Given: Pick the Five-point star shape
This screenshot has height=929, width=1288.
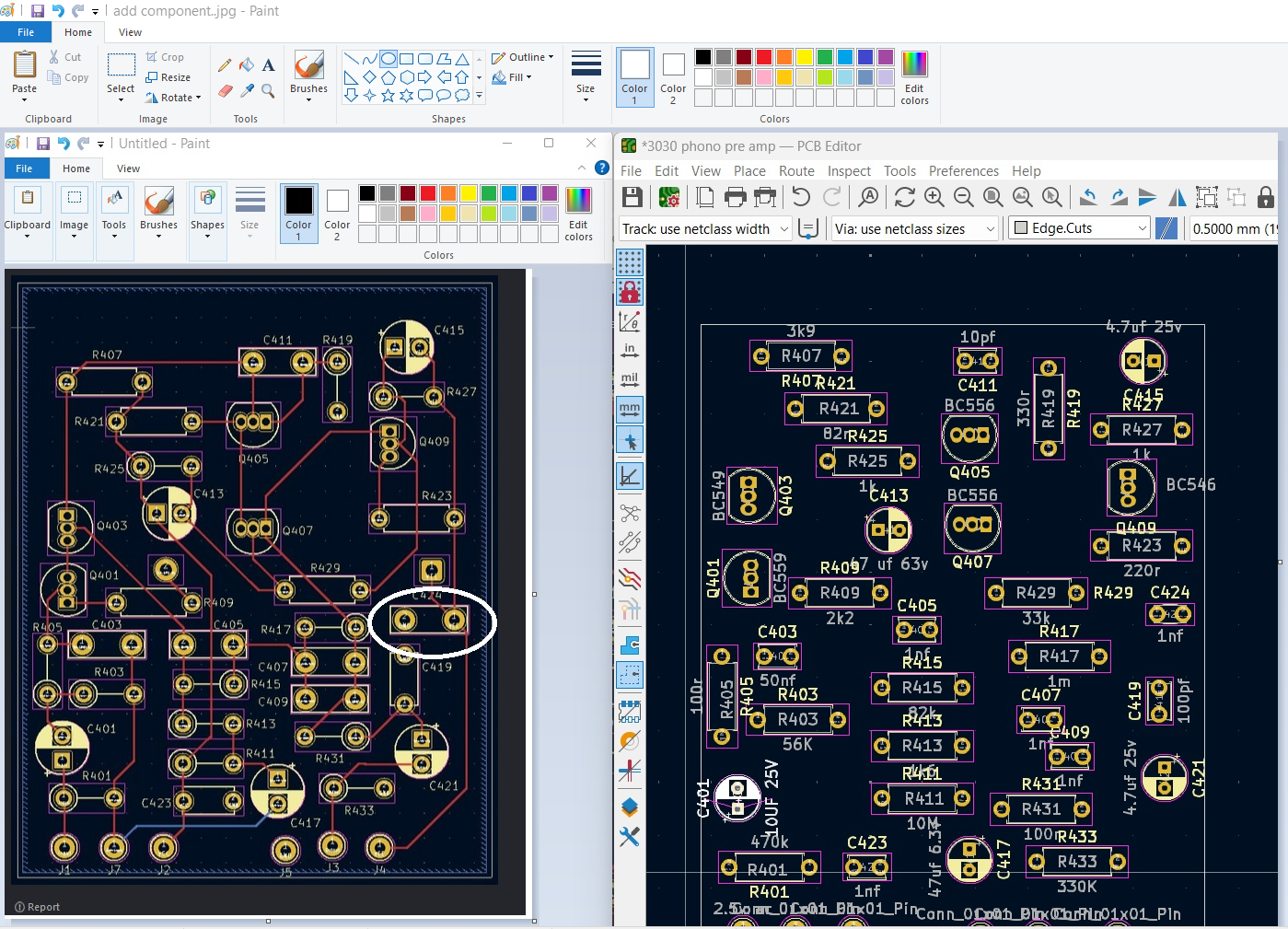Looking at the screenshot, I should [388, 95].
